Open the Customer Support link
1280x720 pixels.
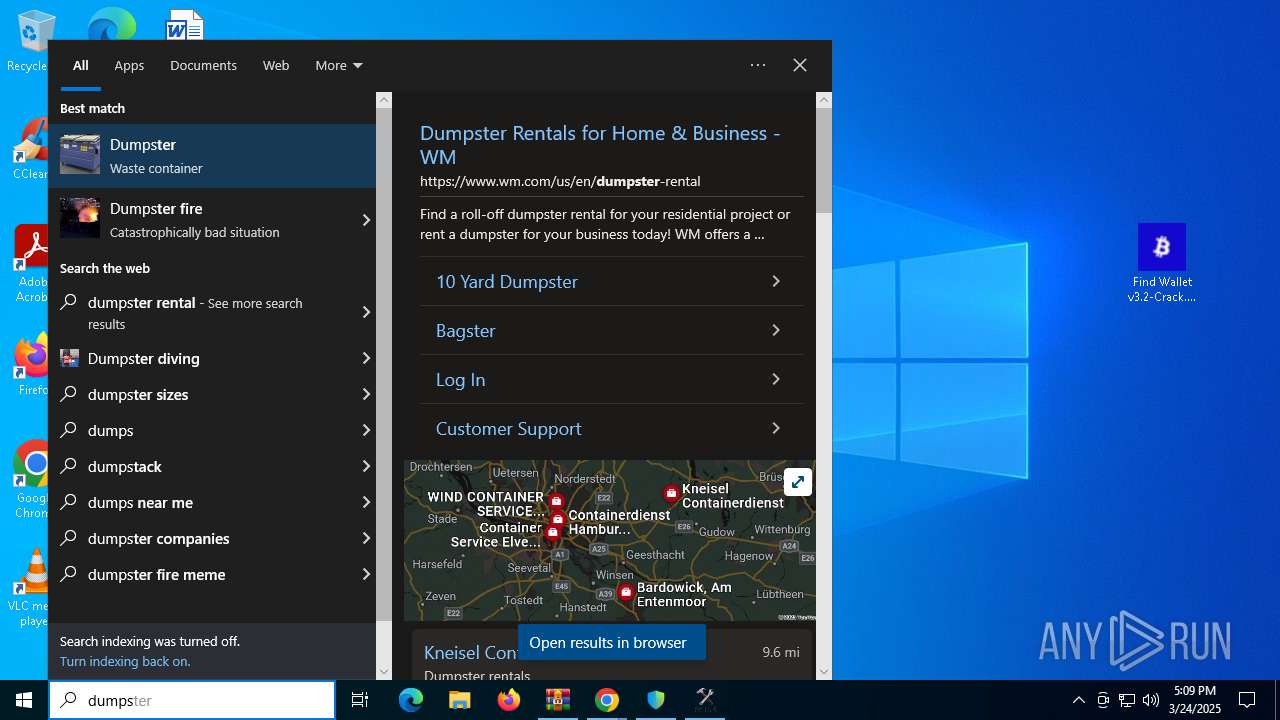611,428
